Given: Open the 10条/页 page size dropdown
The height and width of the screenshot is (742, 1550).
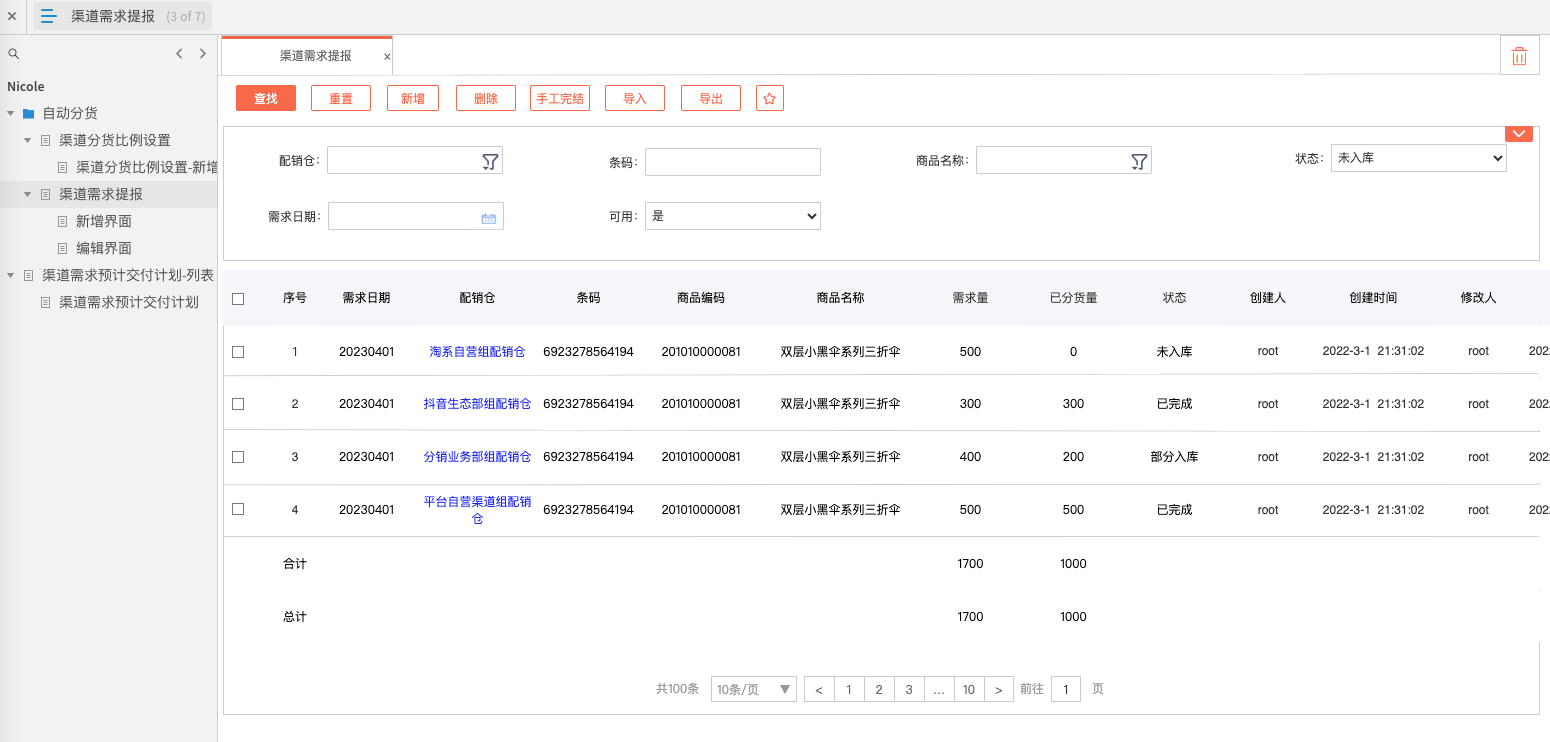Looking at the screenshot, I should coord(753,689).
